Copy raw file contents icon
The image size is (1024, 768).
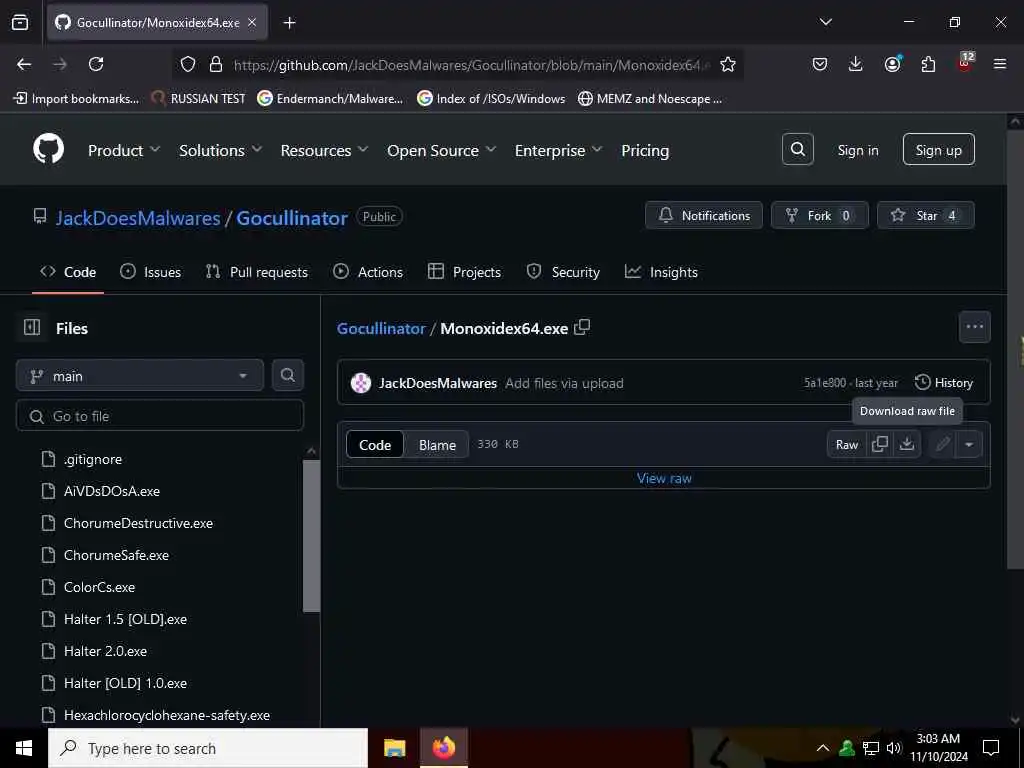click(x=880, y=444)
